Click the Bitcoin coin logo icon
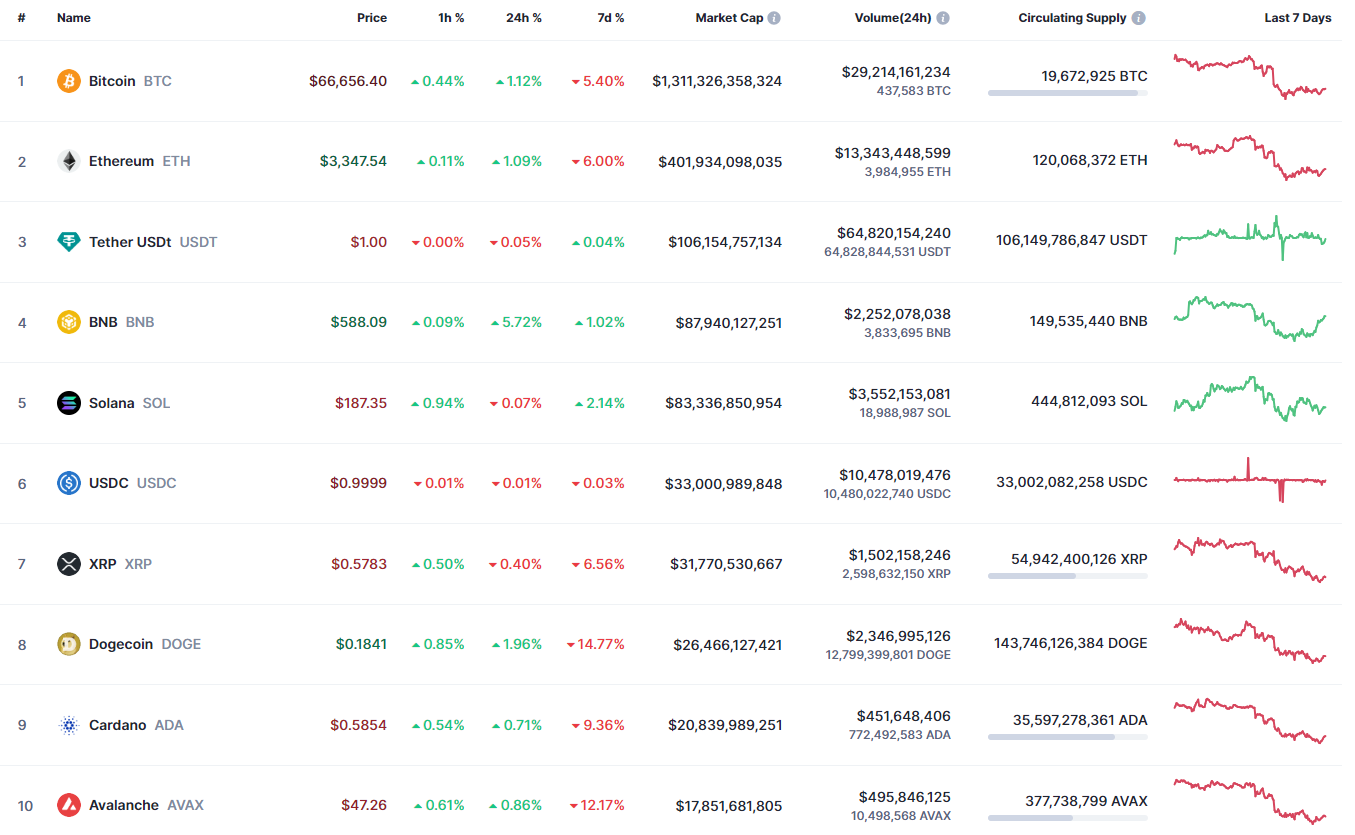This screenshot has height=835, width=1355. [x=68, y=81]
